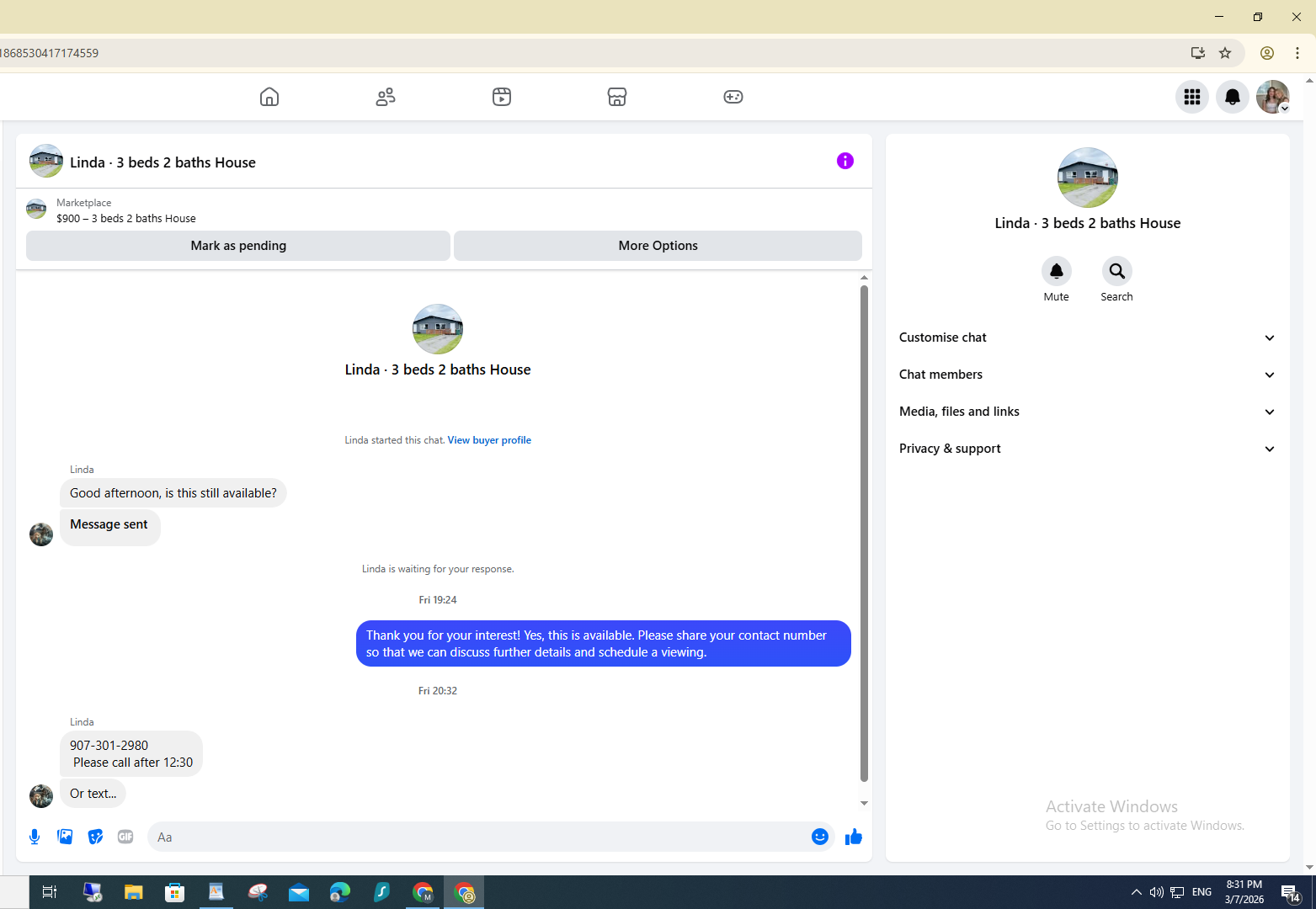Open the Video tab
This screenshot has height=909, width=1316.
[x=502, y=97]
